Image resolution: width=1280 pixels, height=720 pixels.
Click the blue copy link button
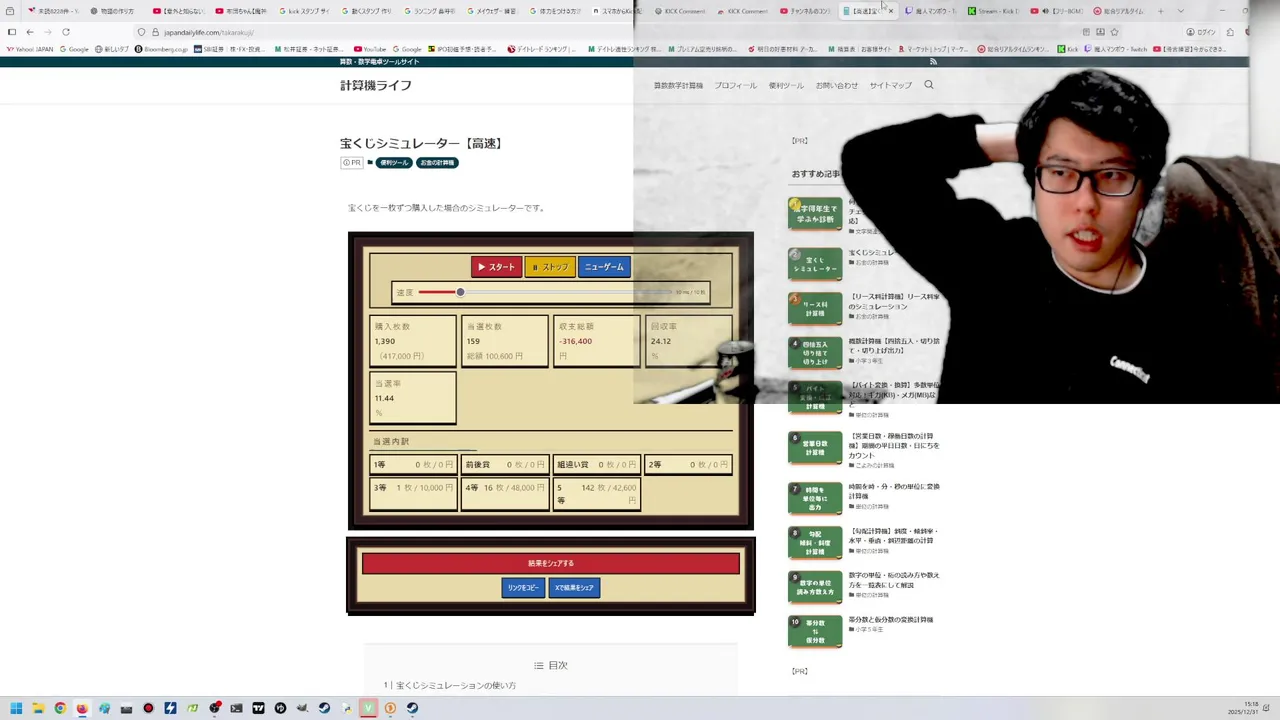coord(523,588)
